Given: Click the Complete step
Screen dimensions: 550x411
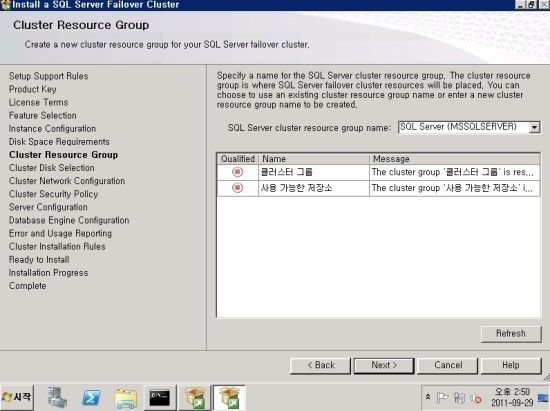Looking at the screenshot, I should [27, 286].
